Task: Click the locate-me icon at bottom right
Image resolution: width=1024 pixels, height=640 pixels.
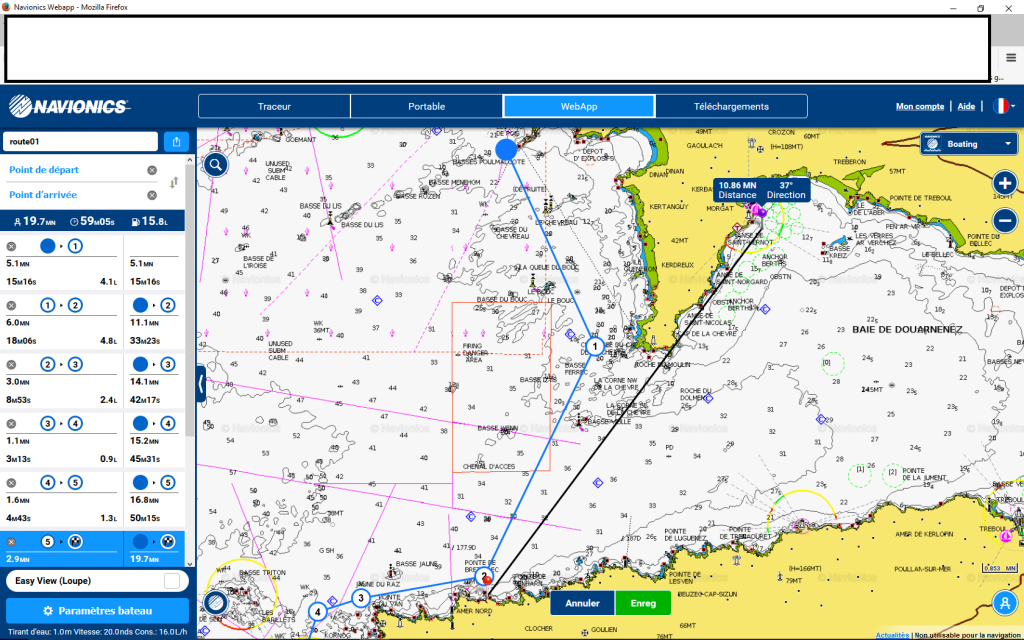Action: tap(1004, 602)
